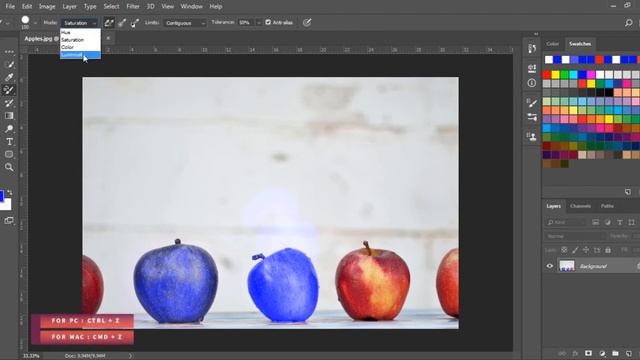
Task: Toggle the Anti-alias checkbox
Action: click(268, 22)
